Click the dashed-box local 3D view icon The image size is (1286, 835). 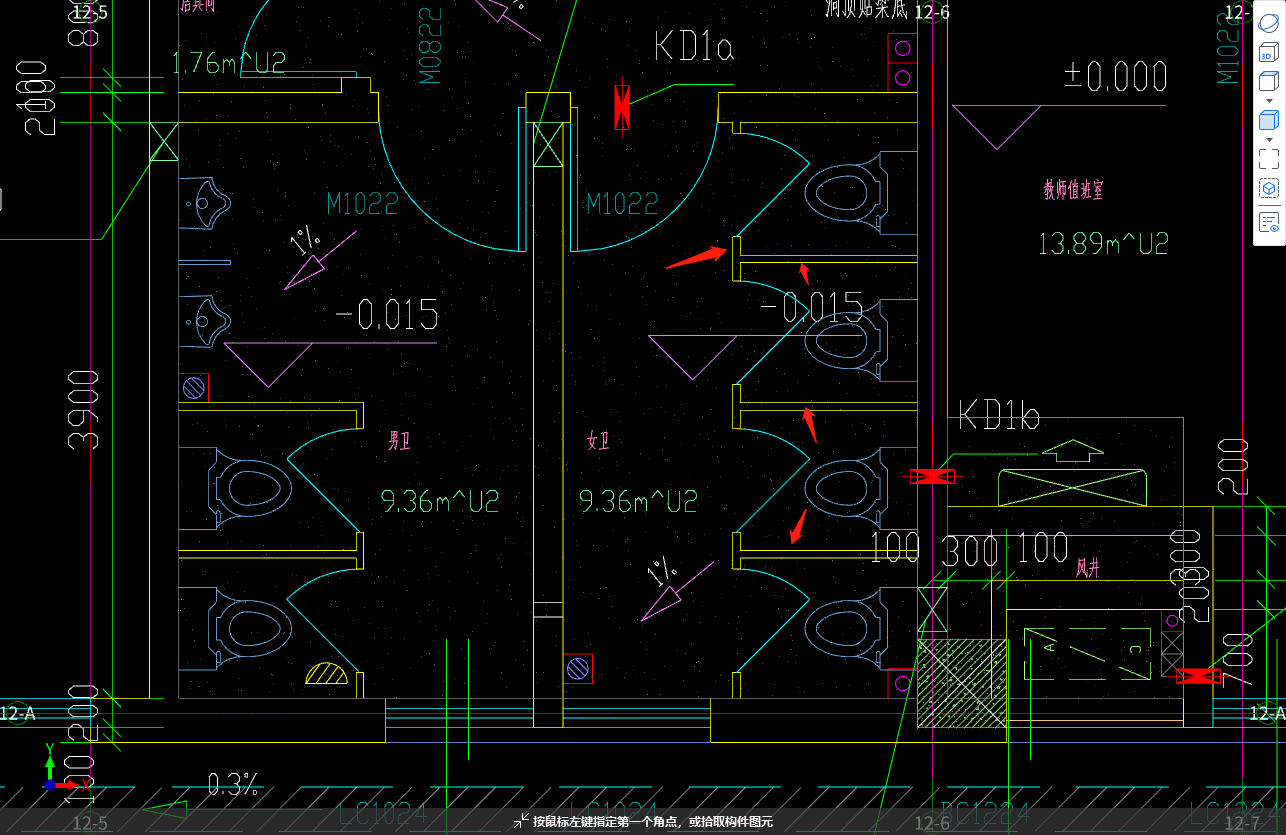pyautogui.click(x=1268, y=188)
